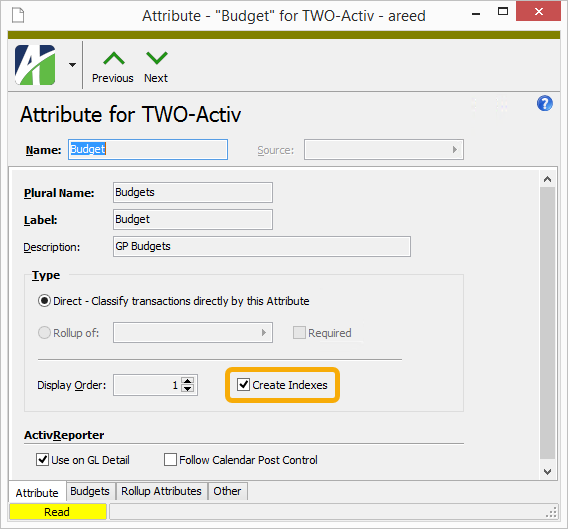Viewport: 568px width, 529px height.
Task: Expand the Source field dropdown arrow
Action: (x=455, y=149)
